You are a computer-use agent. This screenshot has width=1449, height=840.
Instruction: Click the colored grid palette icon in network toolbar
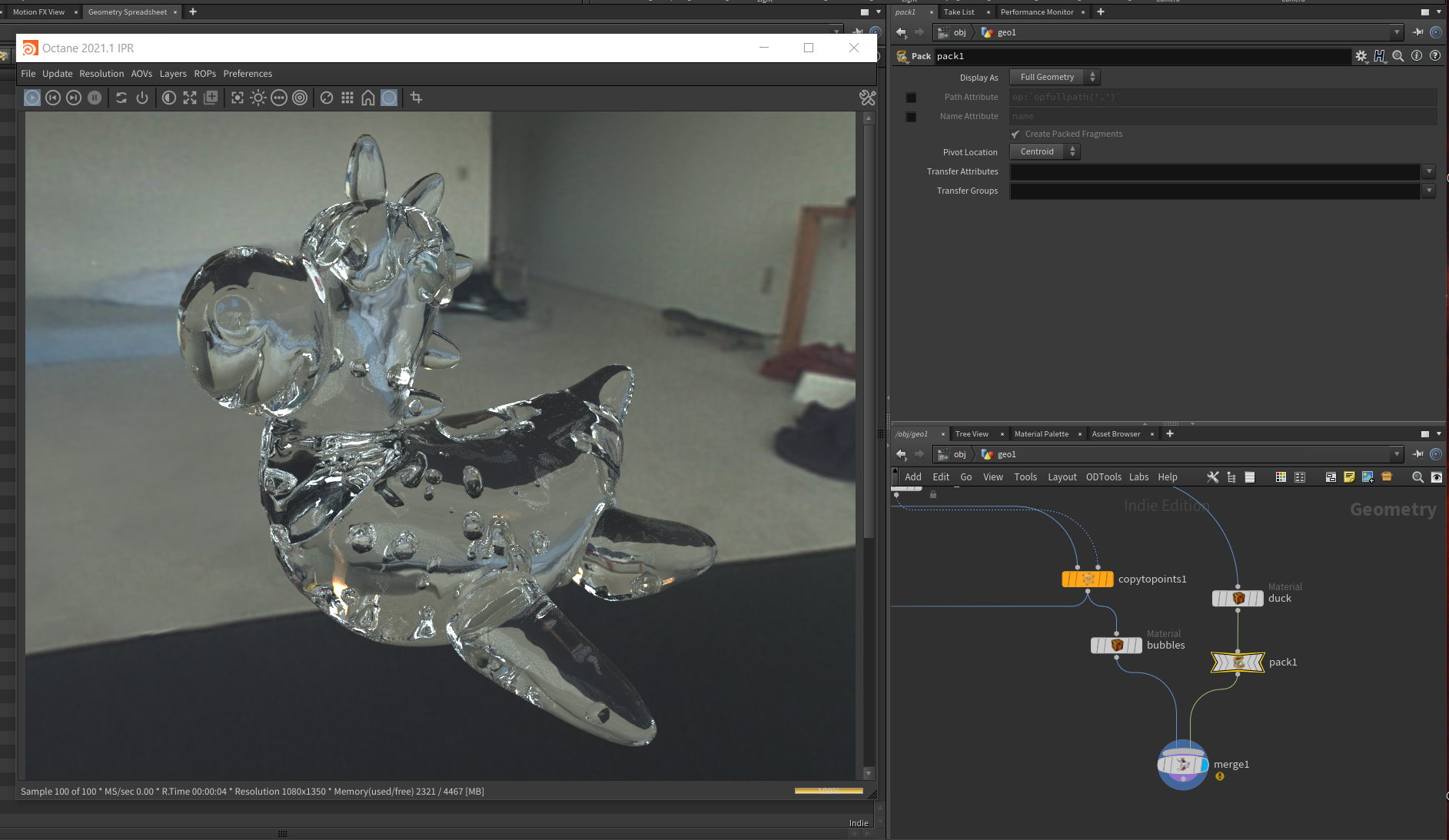click(x=1281, y=477)
